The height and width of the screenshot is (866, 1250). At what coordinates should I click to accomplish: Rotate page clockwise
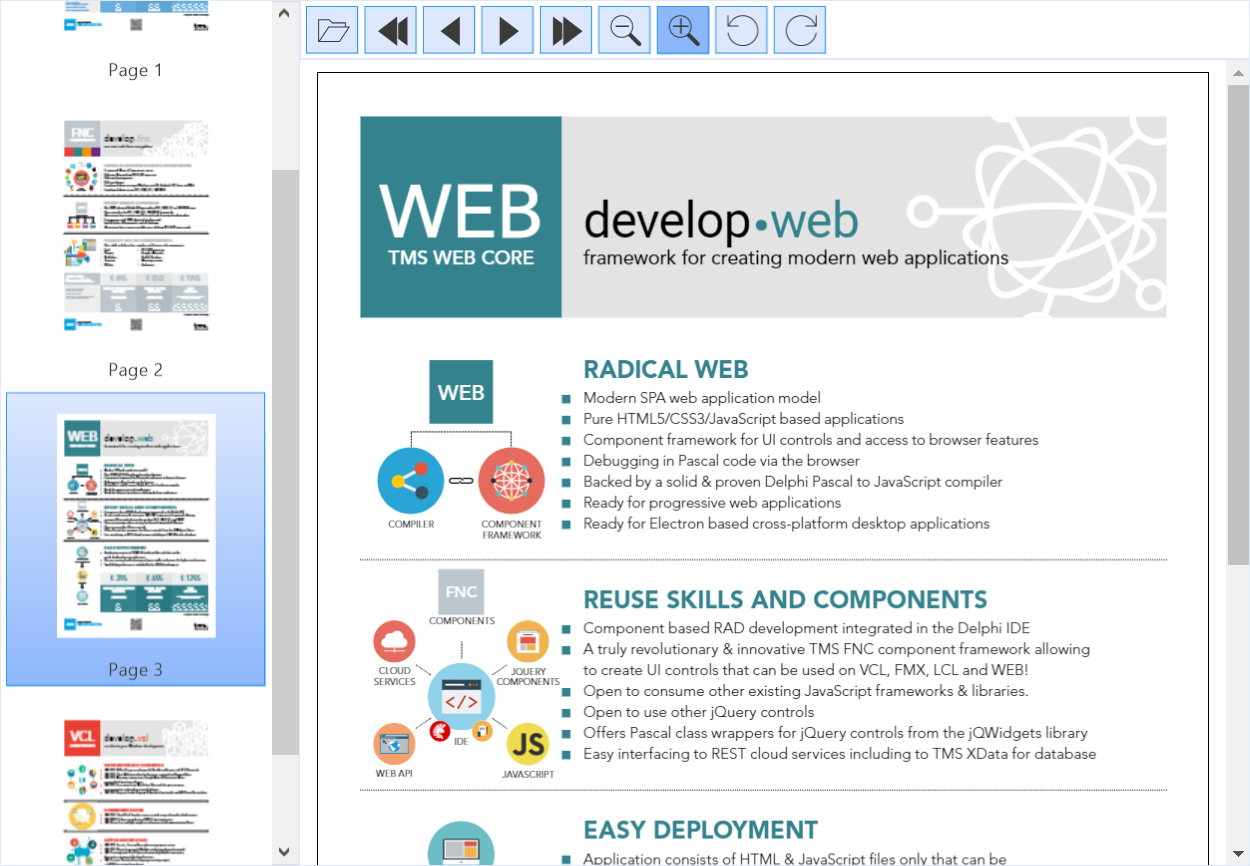pyautogui.click(x=800, y=30)
